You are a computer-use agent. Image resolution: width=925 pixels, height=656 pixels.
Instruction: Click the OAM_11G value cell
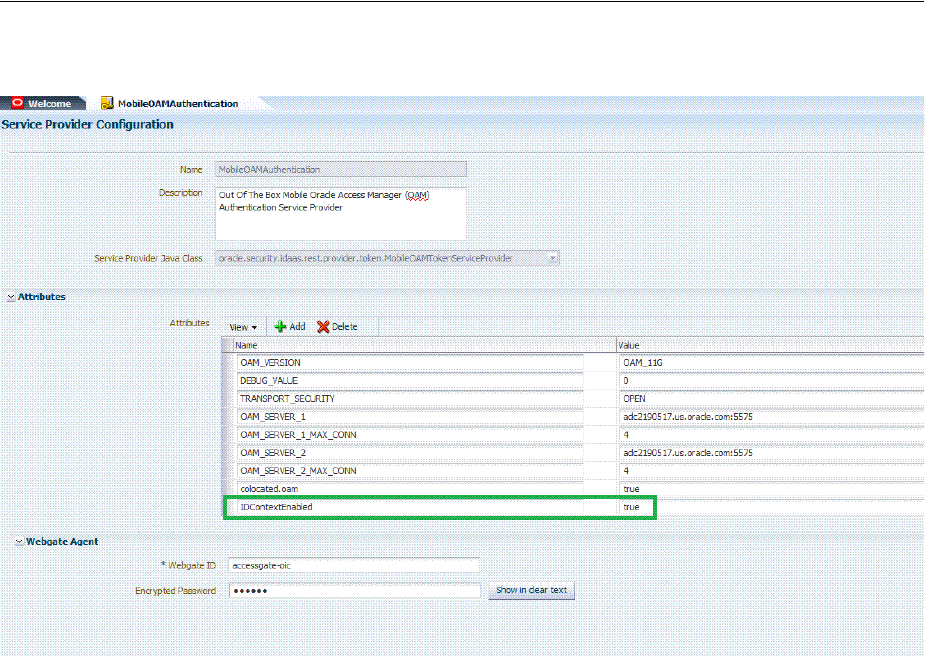click(772, 363)
